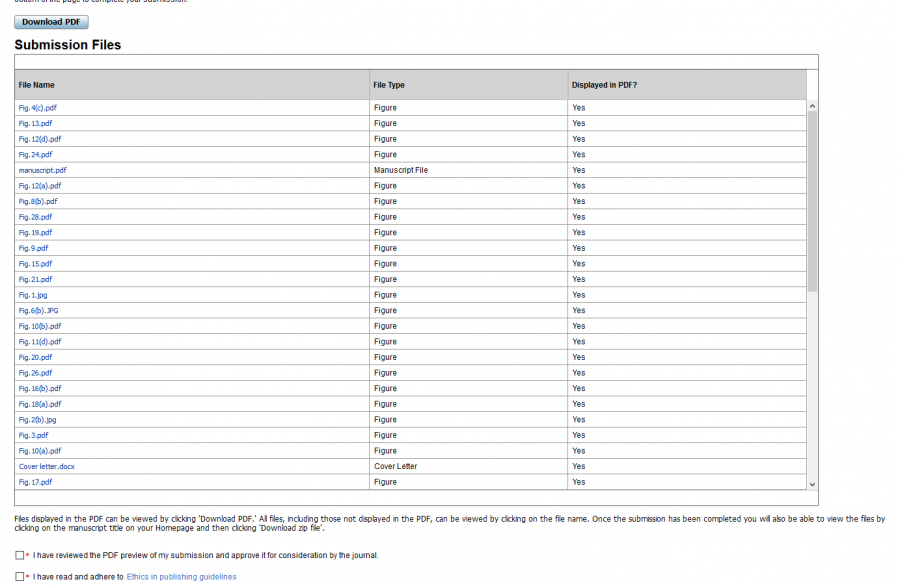Image resolution: width=900 pixels, height=586 pixels.
Task: Tick the ethics guidelines adherence checkbox
Action: (20, 577)
